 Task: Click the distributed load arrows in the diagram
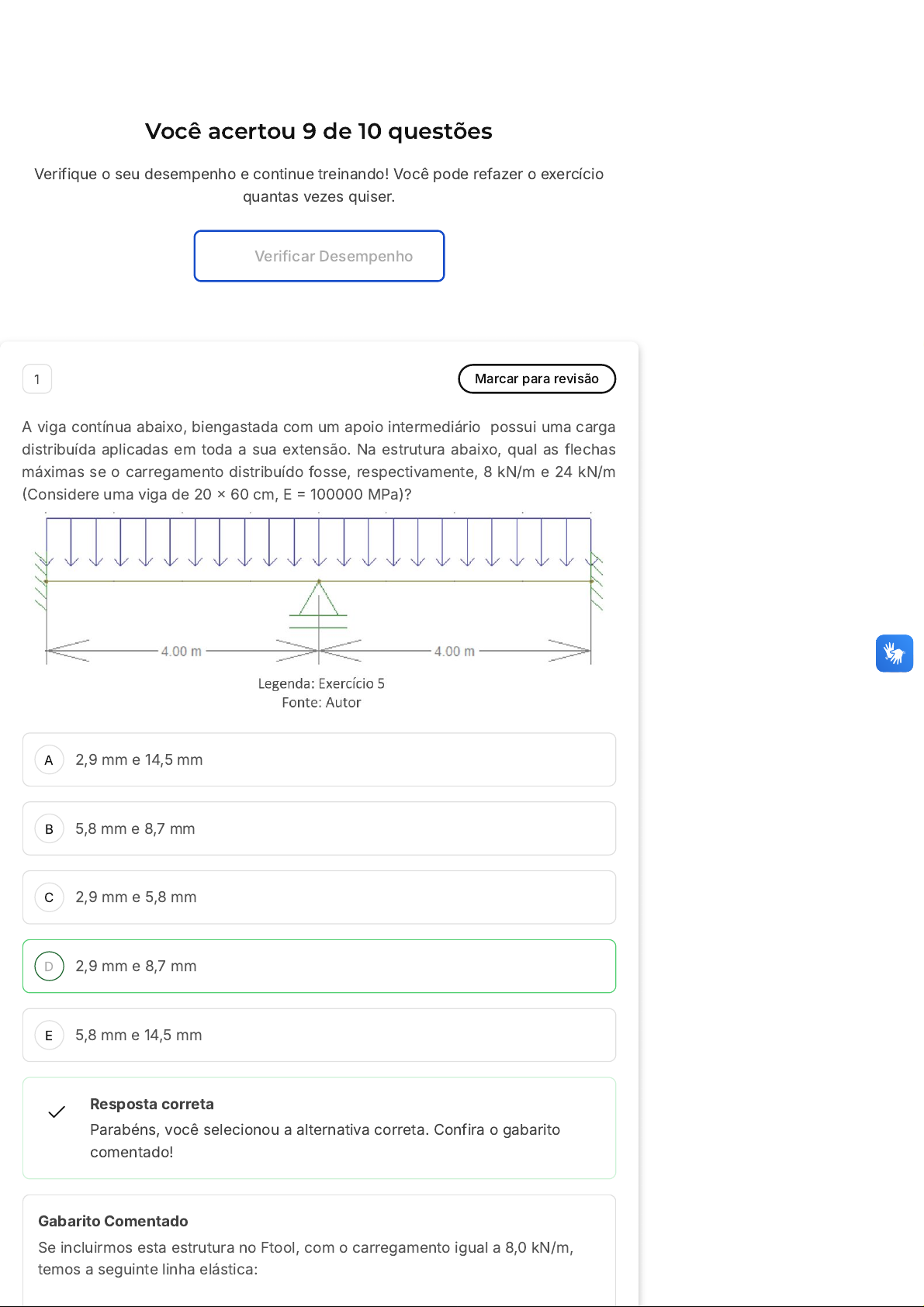tap(318, 541)
